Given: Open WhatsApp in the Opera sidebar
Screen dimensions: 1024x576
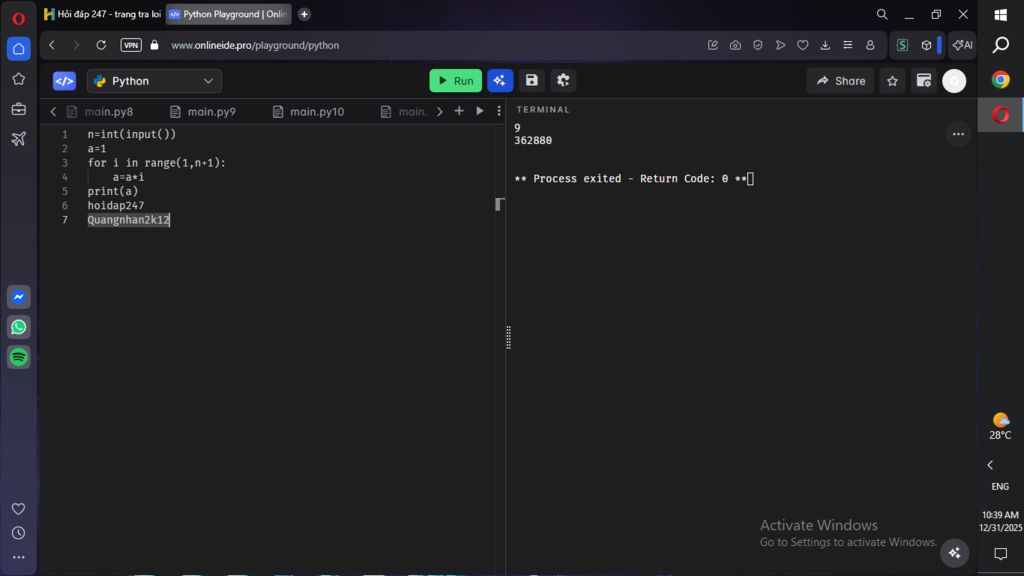Looking at the screenshot, I should 18,327.
